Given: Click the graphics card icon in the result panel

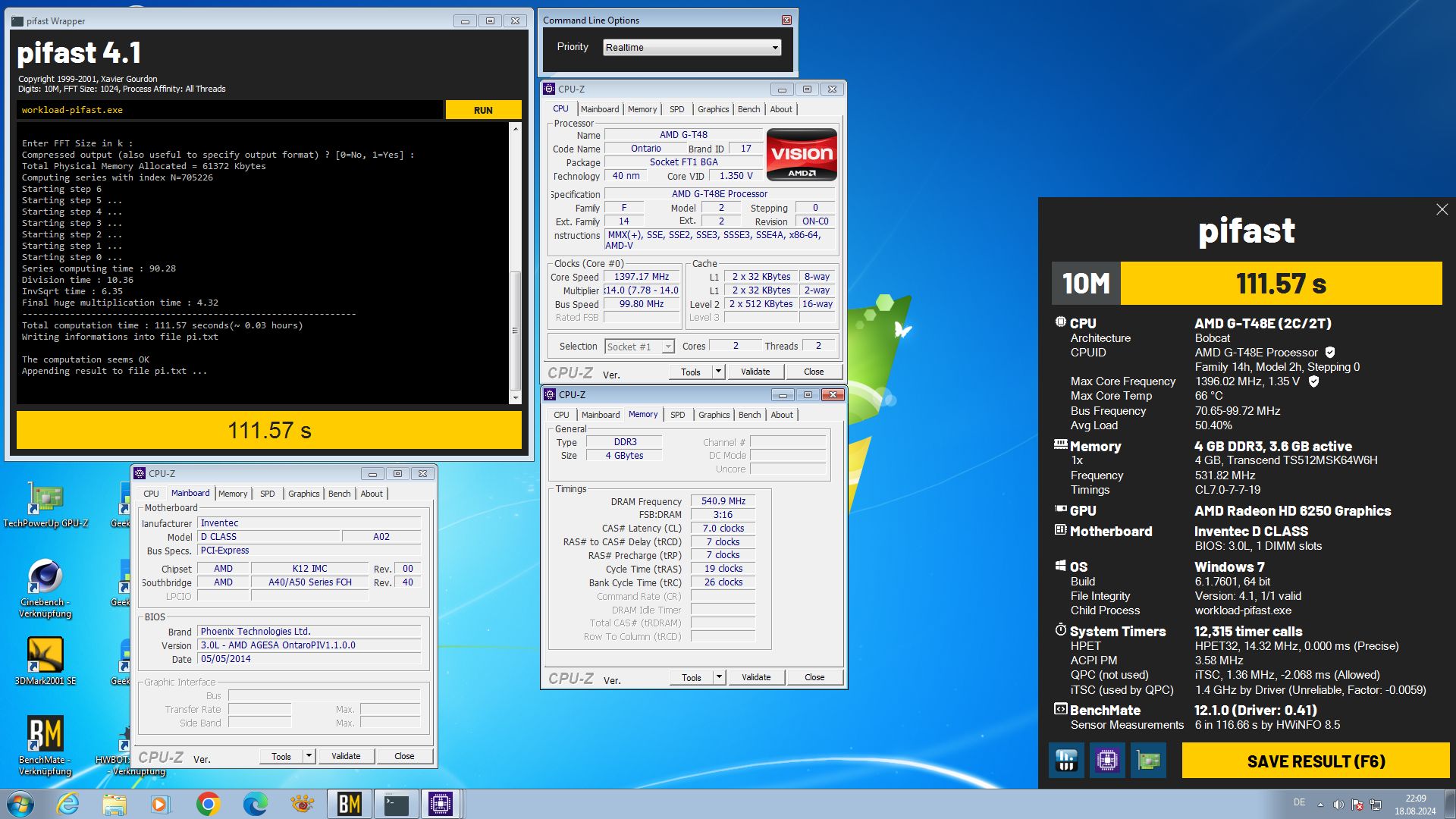Looking at the screenshot, I should pos(1148,760).
